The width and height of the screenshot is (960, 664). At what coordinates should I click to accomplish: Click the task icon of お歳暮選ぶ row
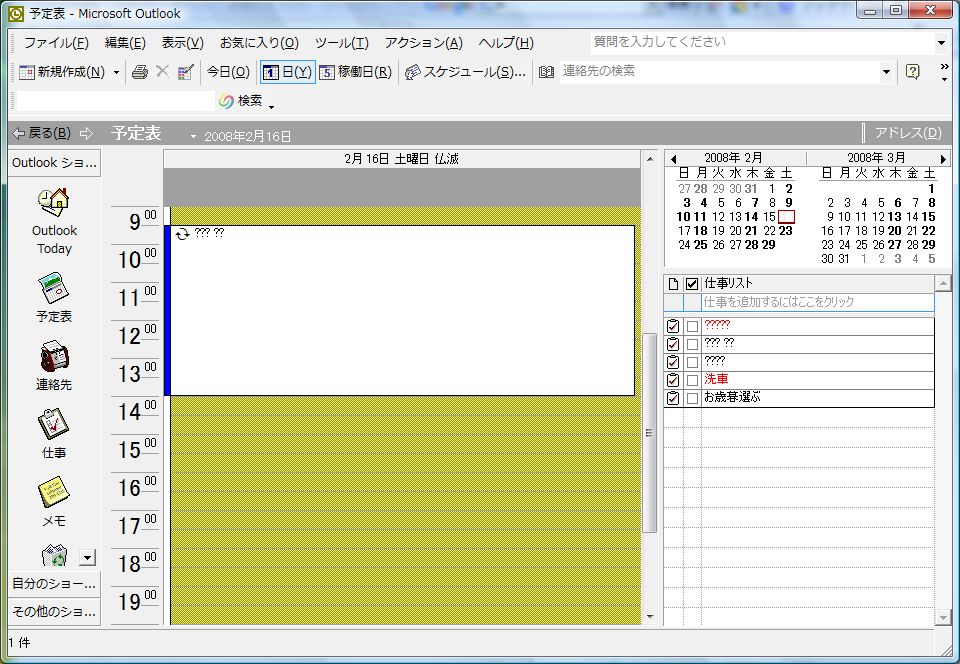click(x=673, y=398)
